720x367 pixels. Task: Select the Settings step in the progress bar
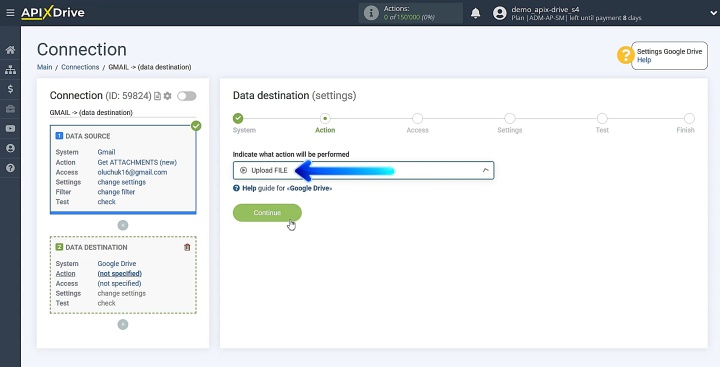tap(510, 119)
